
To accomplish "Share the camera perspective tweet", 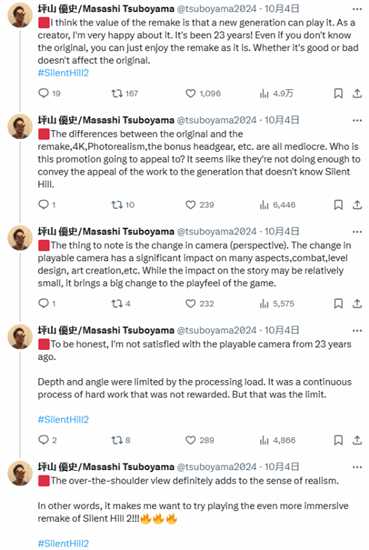I will (x=357, y=303).
